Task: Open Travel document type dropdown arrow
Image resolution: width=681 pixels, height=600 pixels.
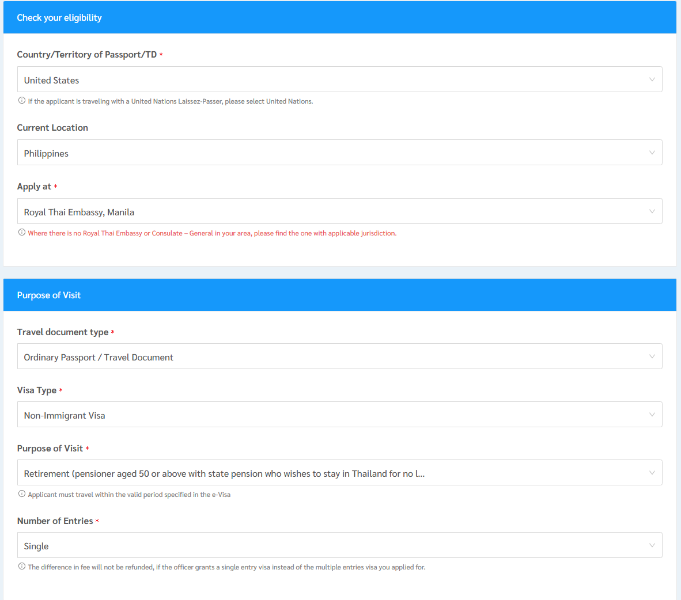Action: point(651,357)
